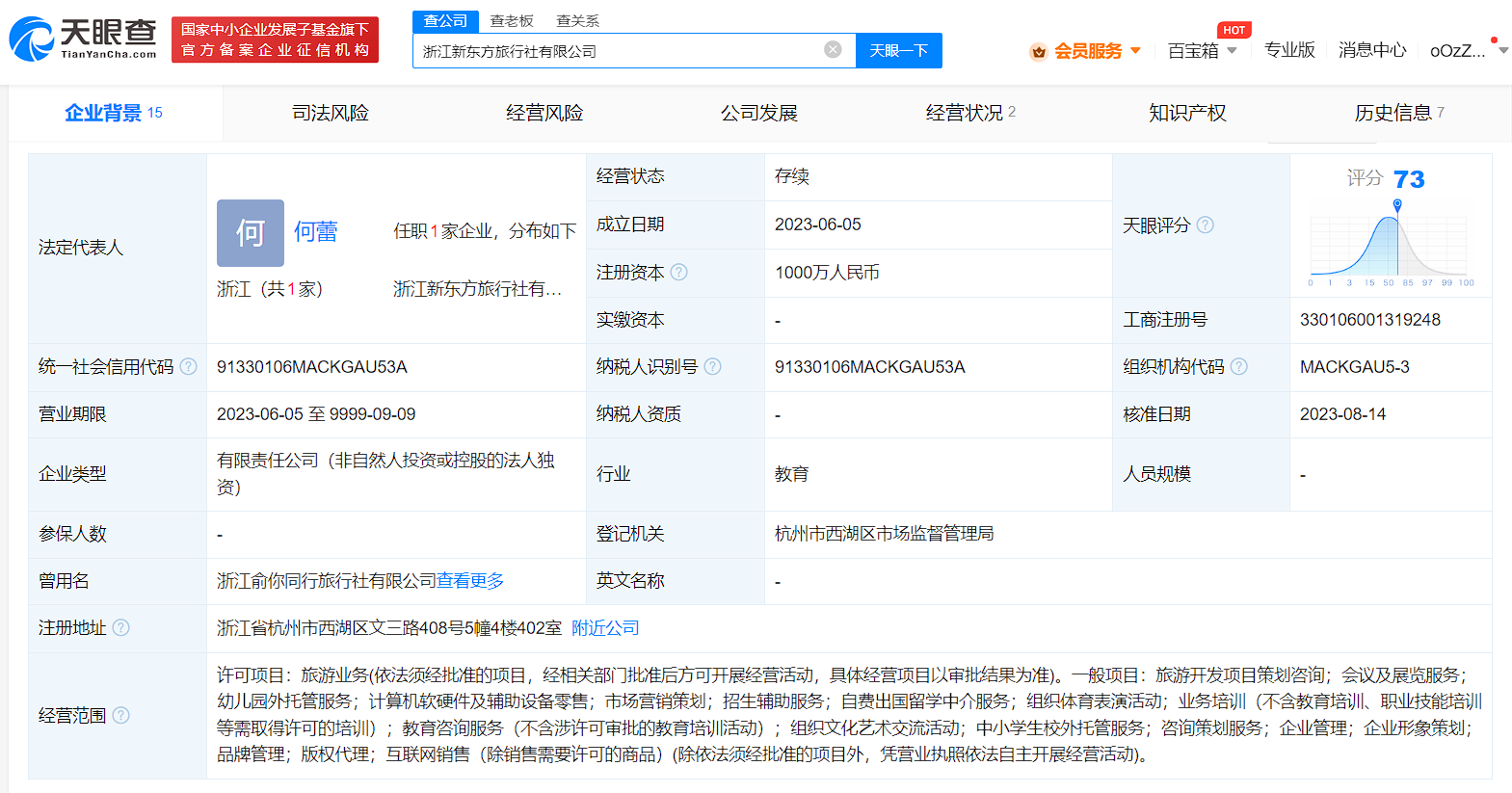Select the 知识产权 tab
The height and width of the screenshot is (793, 1512).
pyautogui.click(x=1187, y=113)
